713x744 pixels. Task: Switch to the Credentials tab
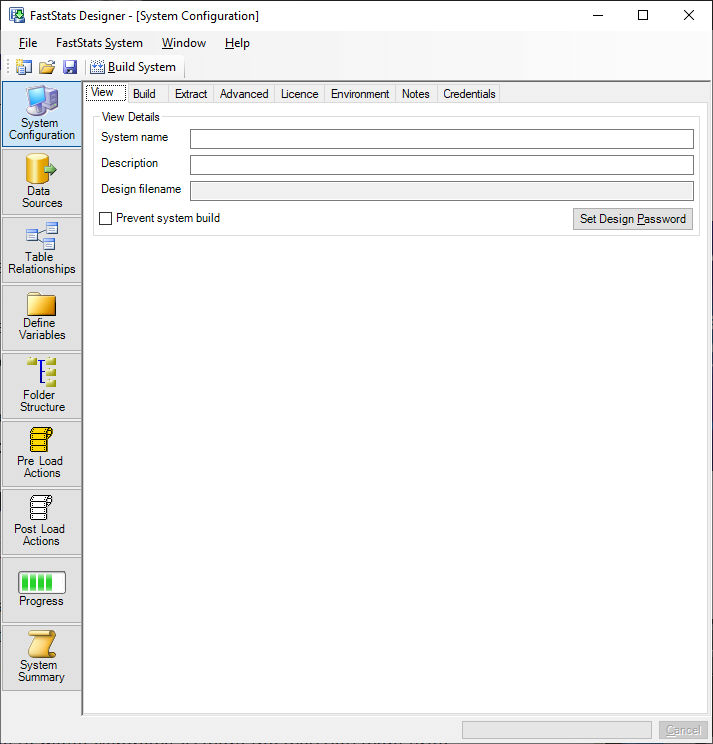[x=469, y=94]
